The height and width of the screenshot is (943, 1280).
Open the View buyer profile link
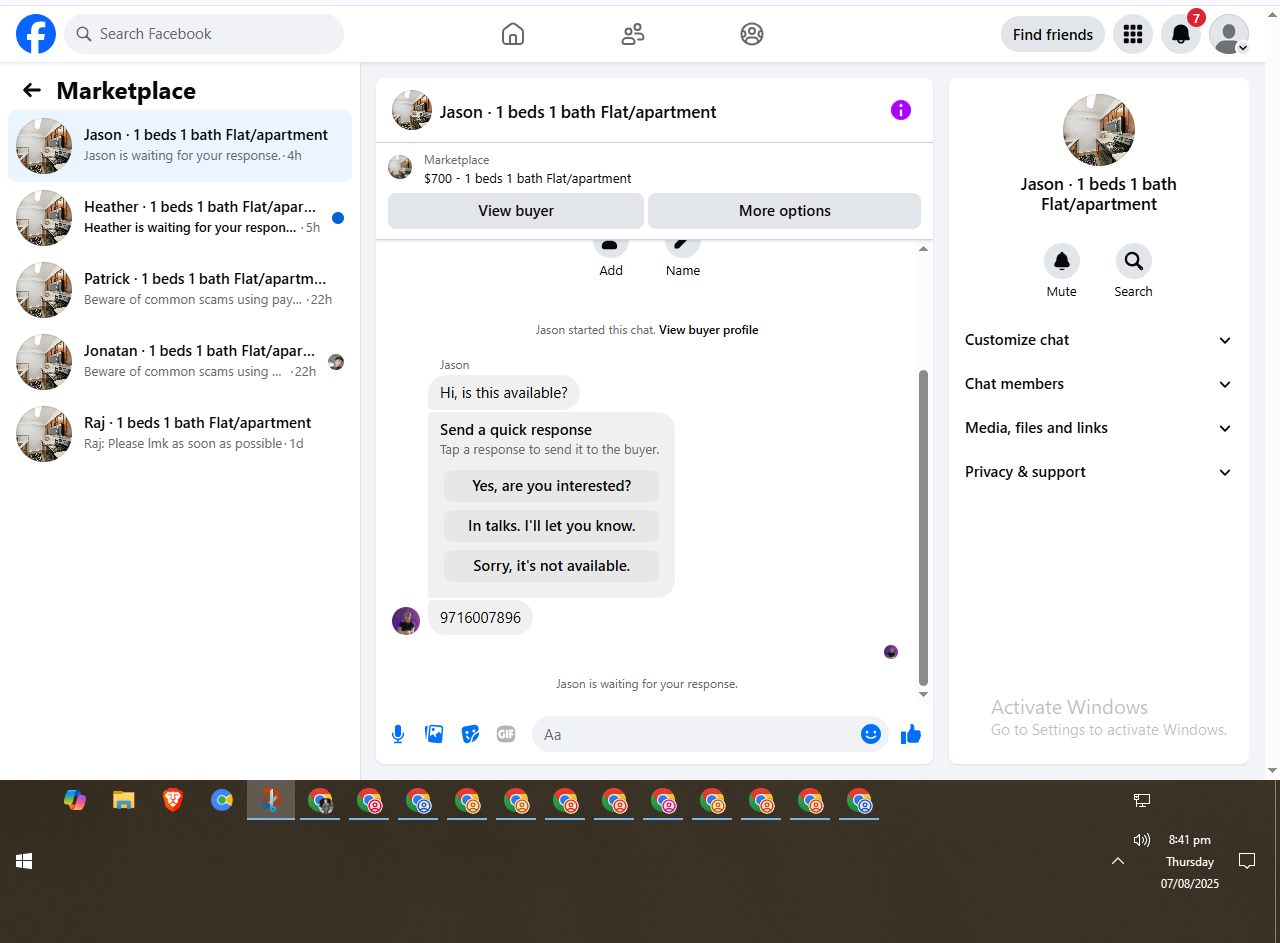pyautogui.click(x=708, y=330)
